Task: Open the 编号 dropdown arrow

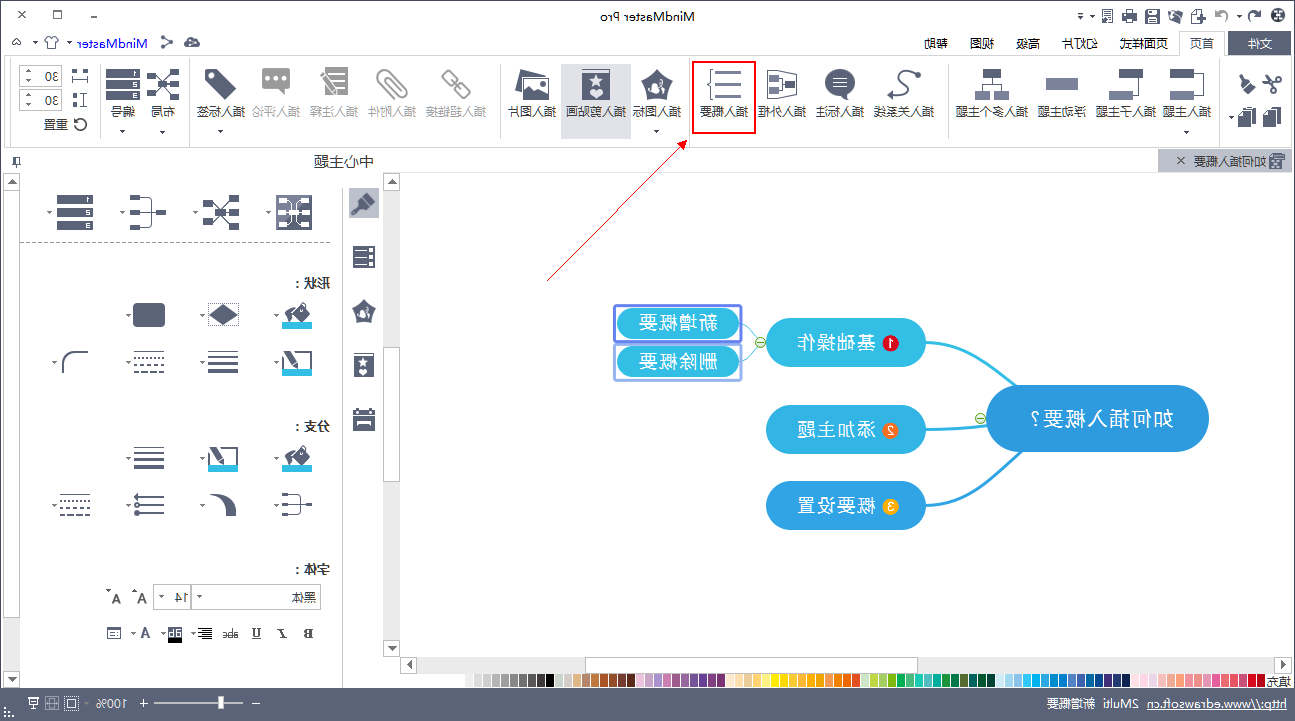Action: (x=123, y=131)
